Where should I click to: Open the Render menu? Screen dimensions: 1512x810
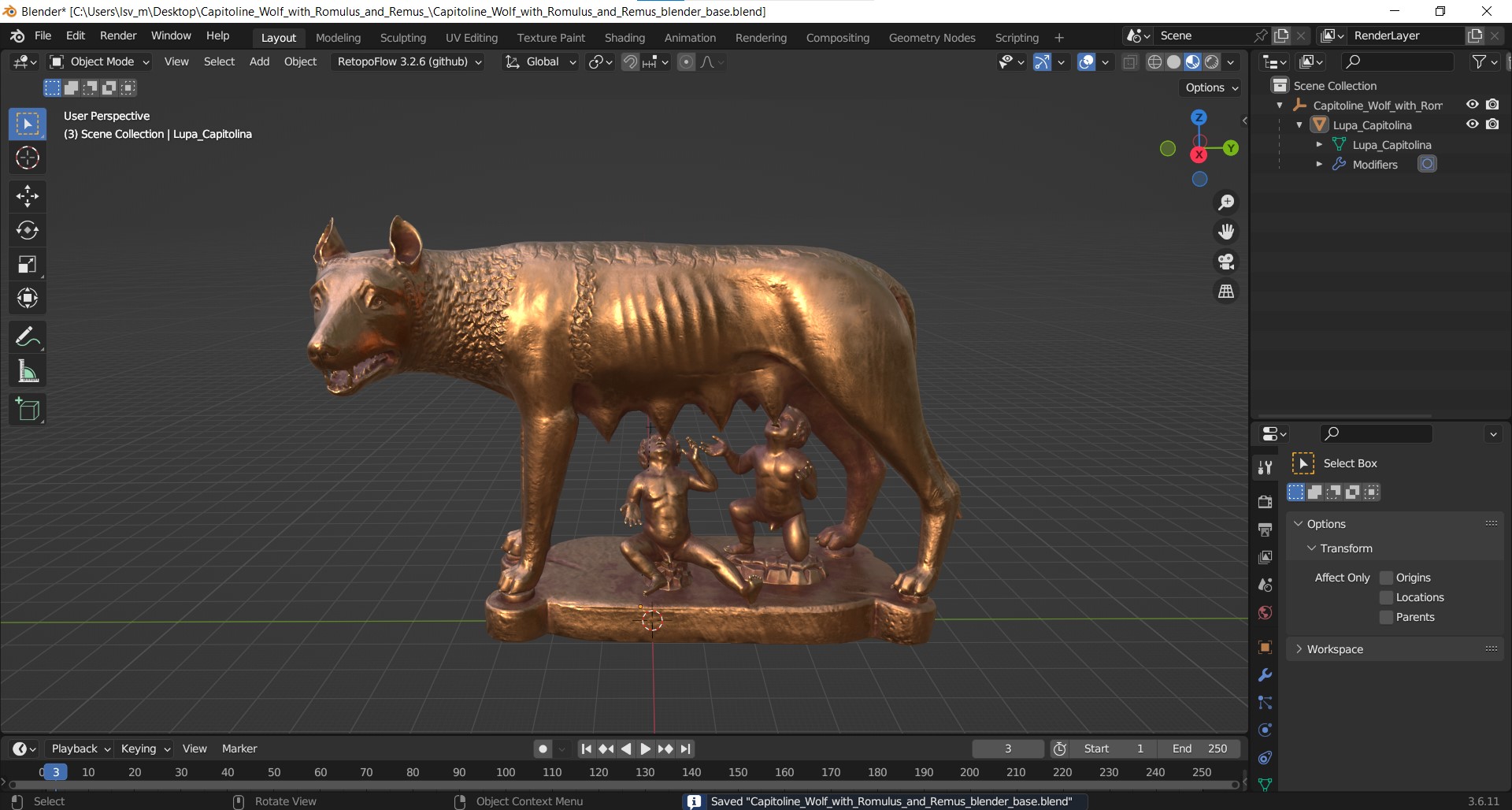[x=118, y=36]
